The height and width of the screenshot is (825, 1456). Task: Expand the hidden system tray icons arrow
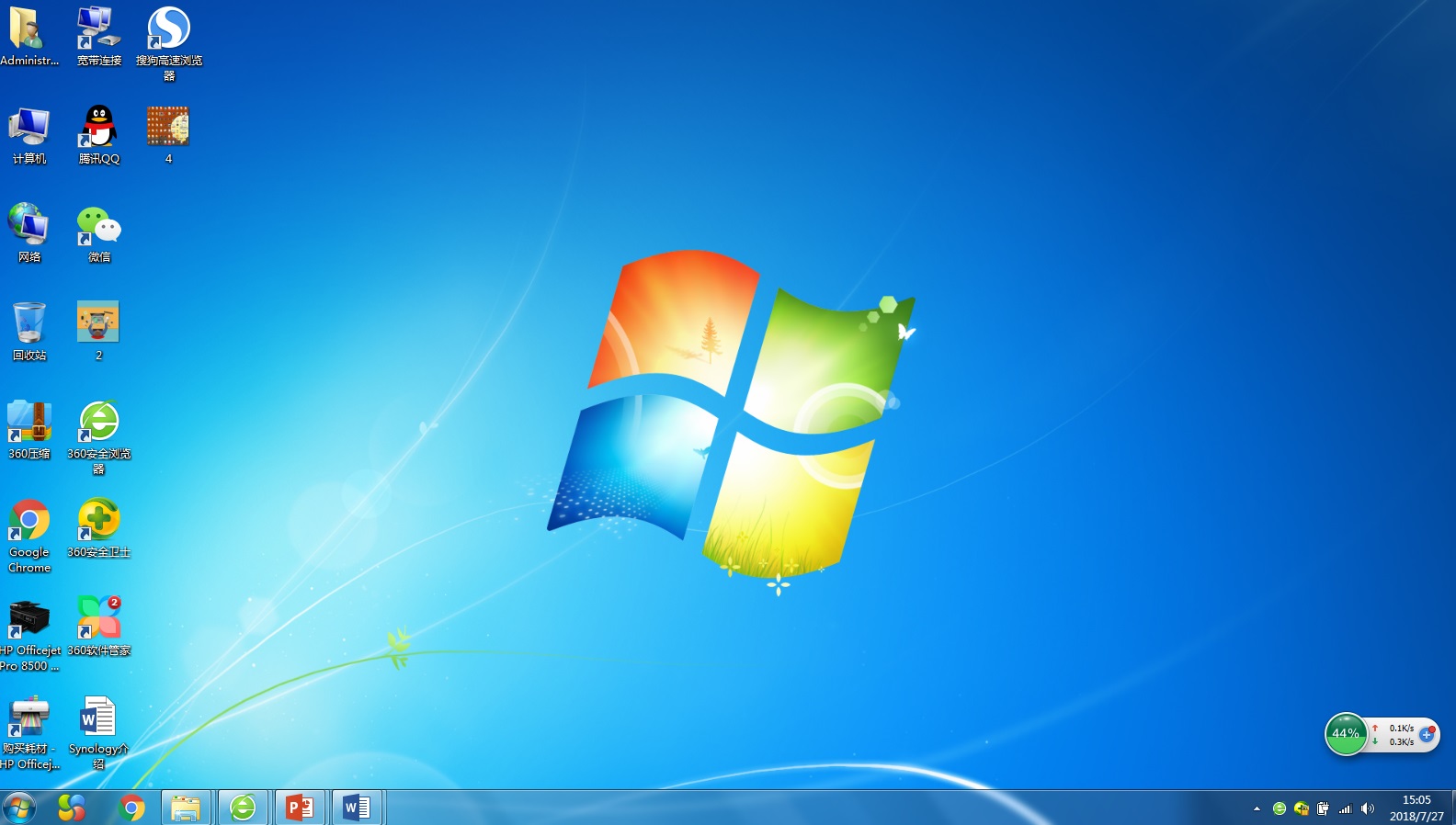[1257, 809]
